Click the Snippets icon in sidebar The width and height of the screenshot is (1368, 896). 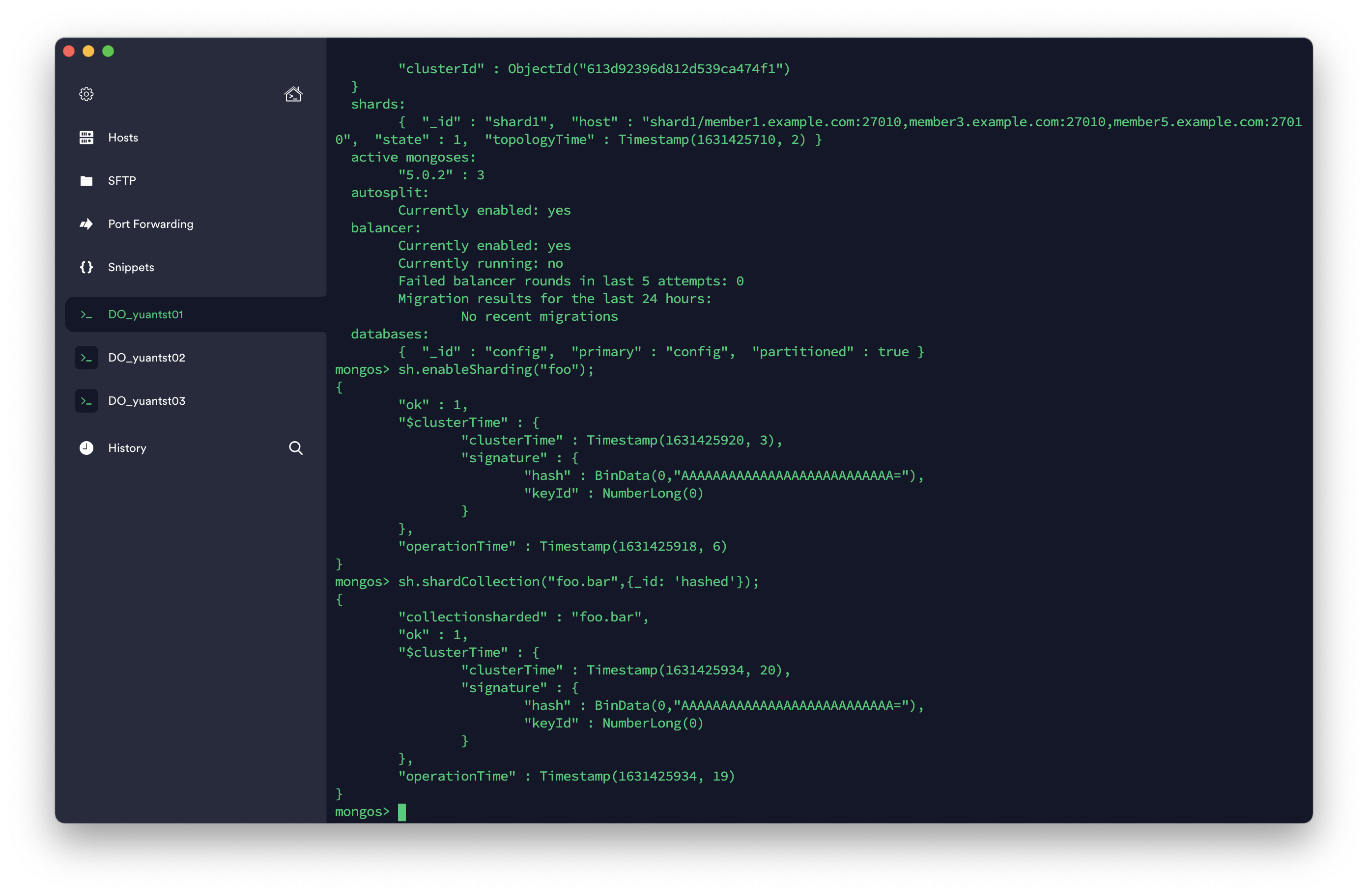click(x=87, y=267)
